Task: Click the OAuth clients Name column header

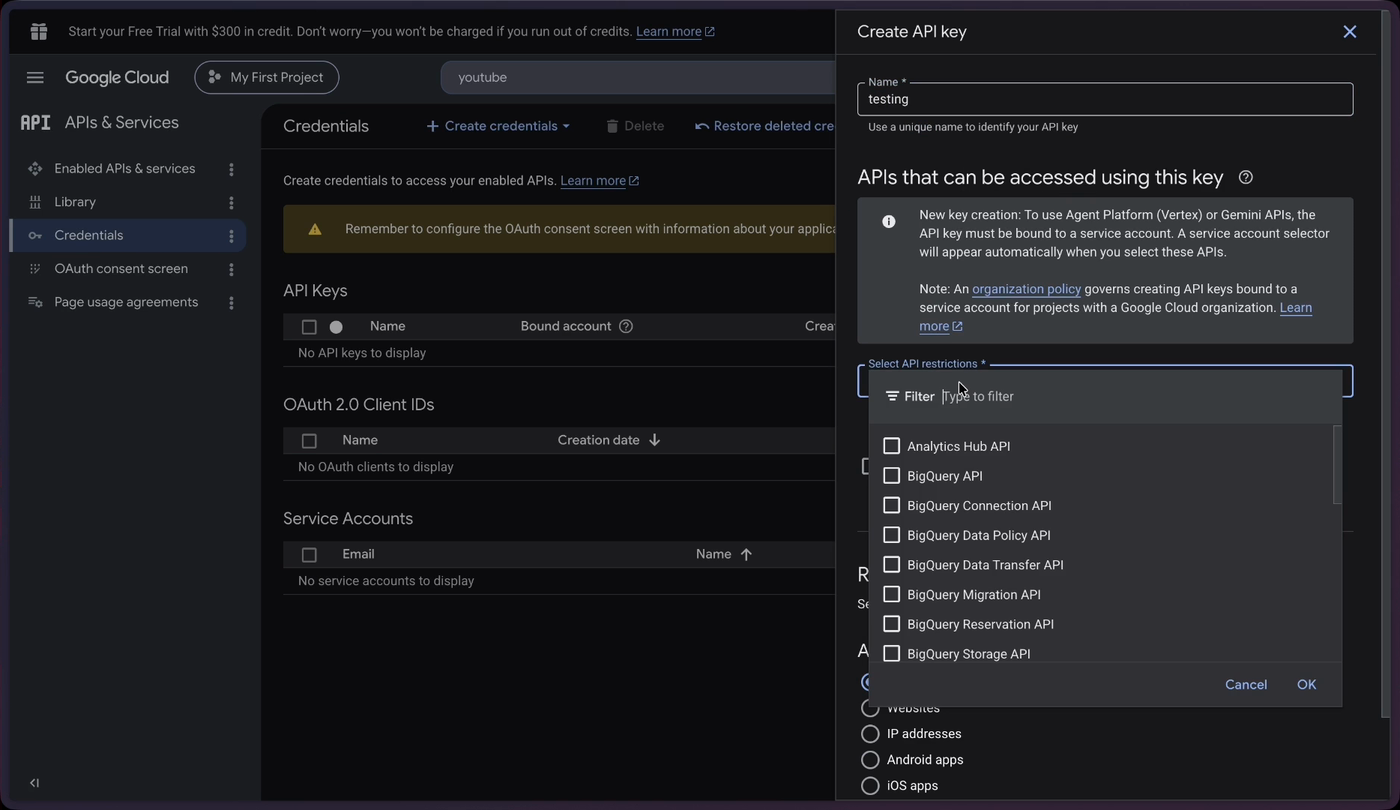Action: coord(360,440)
